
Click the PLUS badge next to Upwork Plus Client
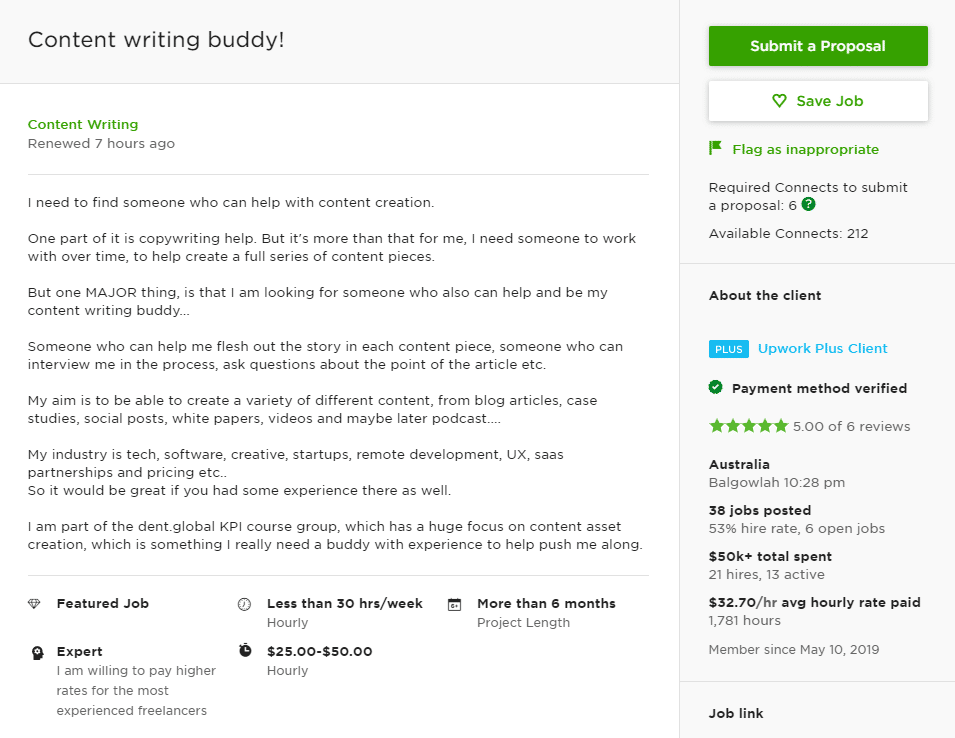[728, 349]
